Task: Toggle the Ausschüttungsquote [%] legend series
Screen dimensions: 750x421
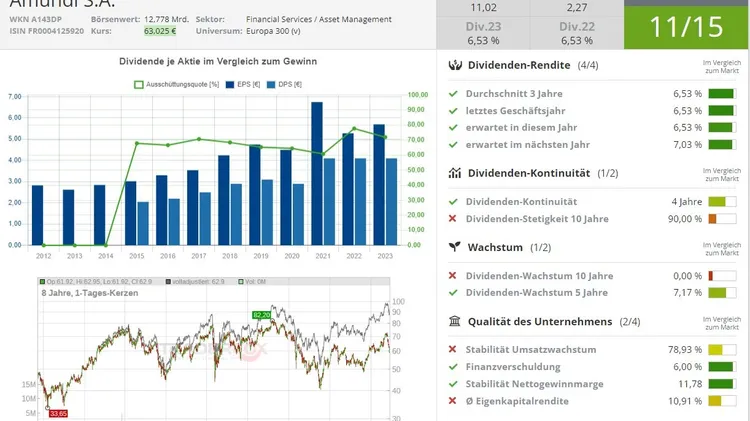Action: click(x=176, y=85)
